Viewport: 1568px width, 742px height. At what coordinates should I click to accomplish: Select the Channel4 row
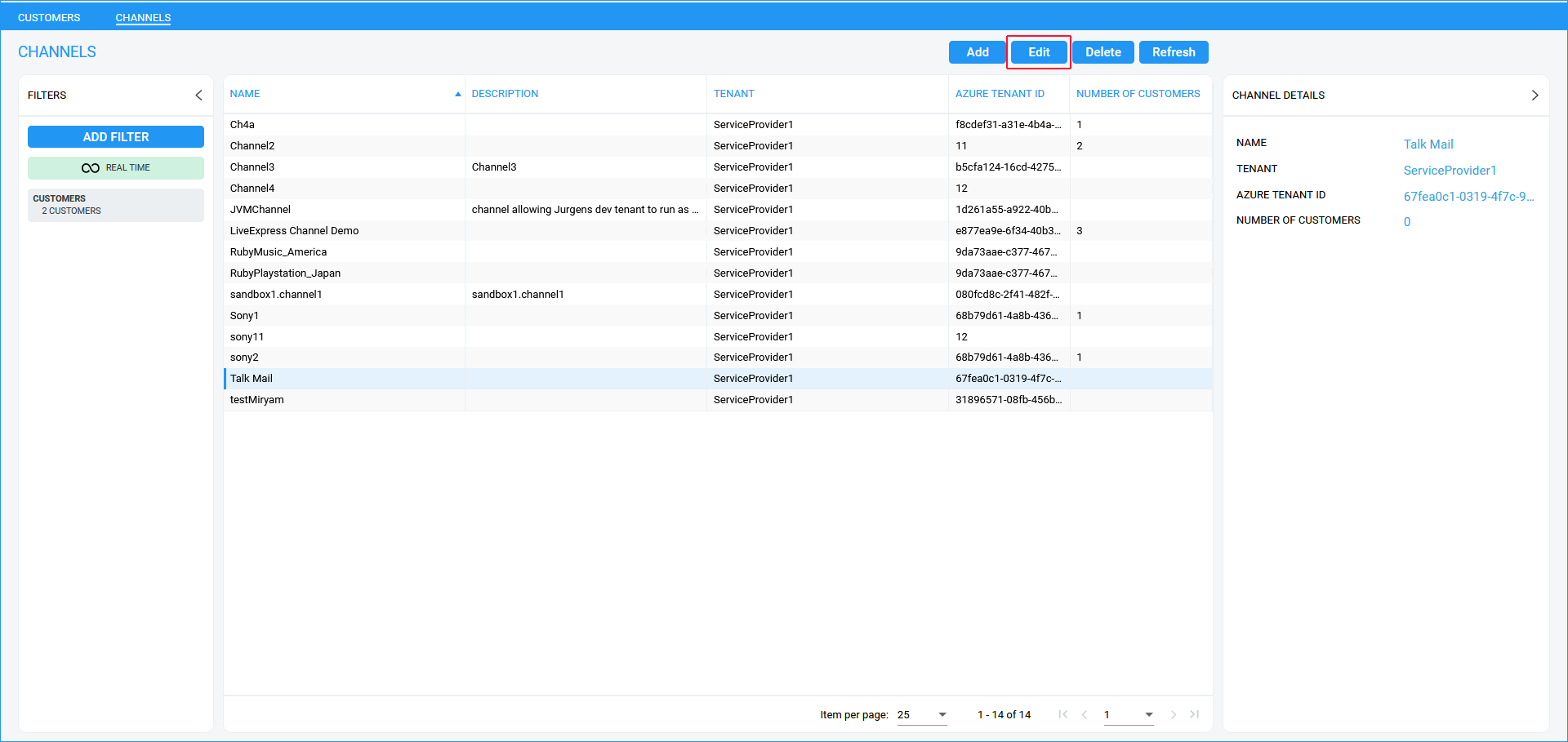(x=718, y=189)
